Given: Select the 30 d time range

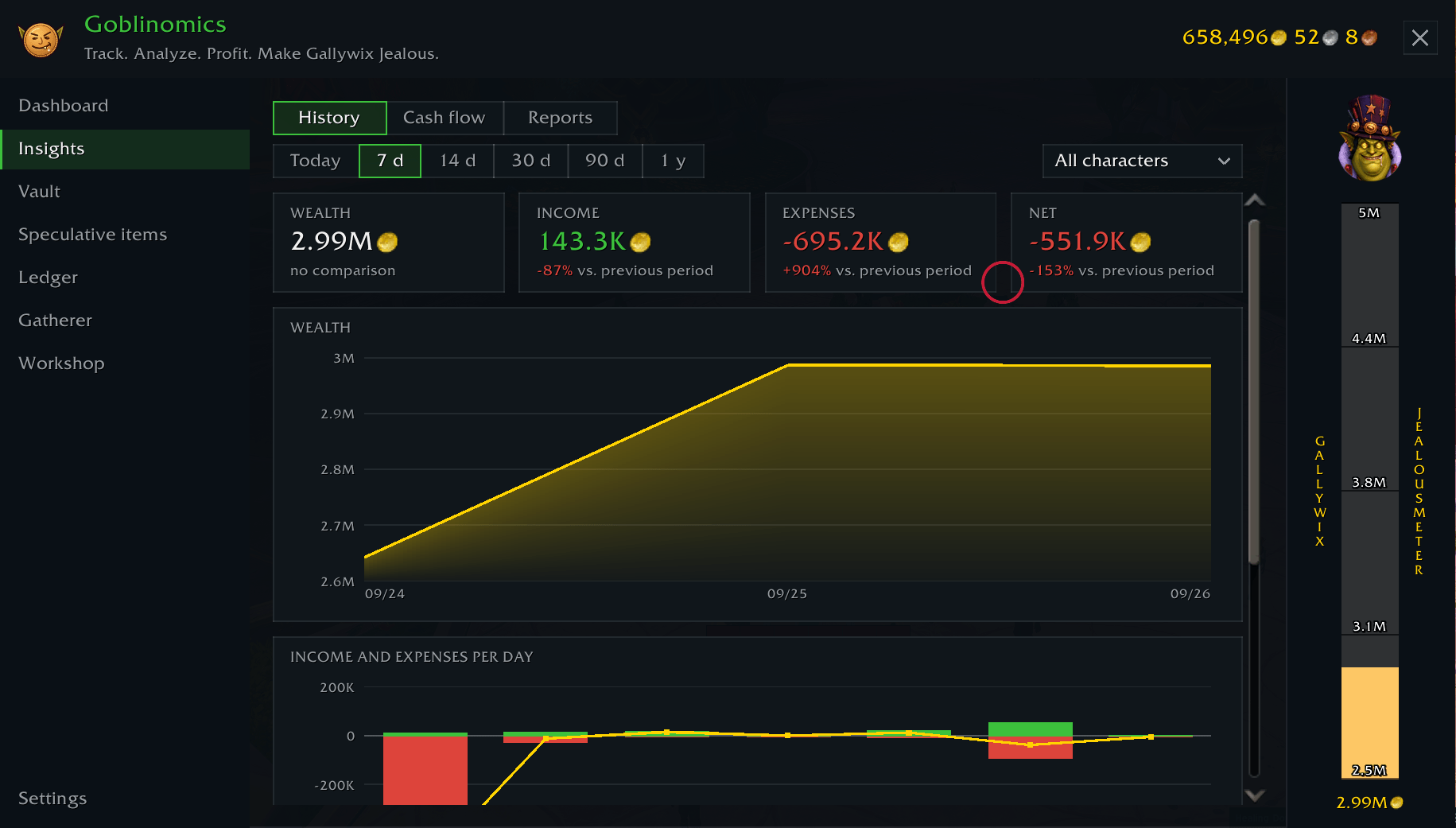Looking at the screenshot, I should pyautogui.click(x=530, y=161).
